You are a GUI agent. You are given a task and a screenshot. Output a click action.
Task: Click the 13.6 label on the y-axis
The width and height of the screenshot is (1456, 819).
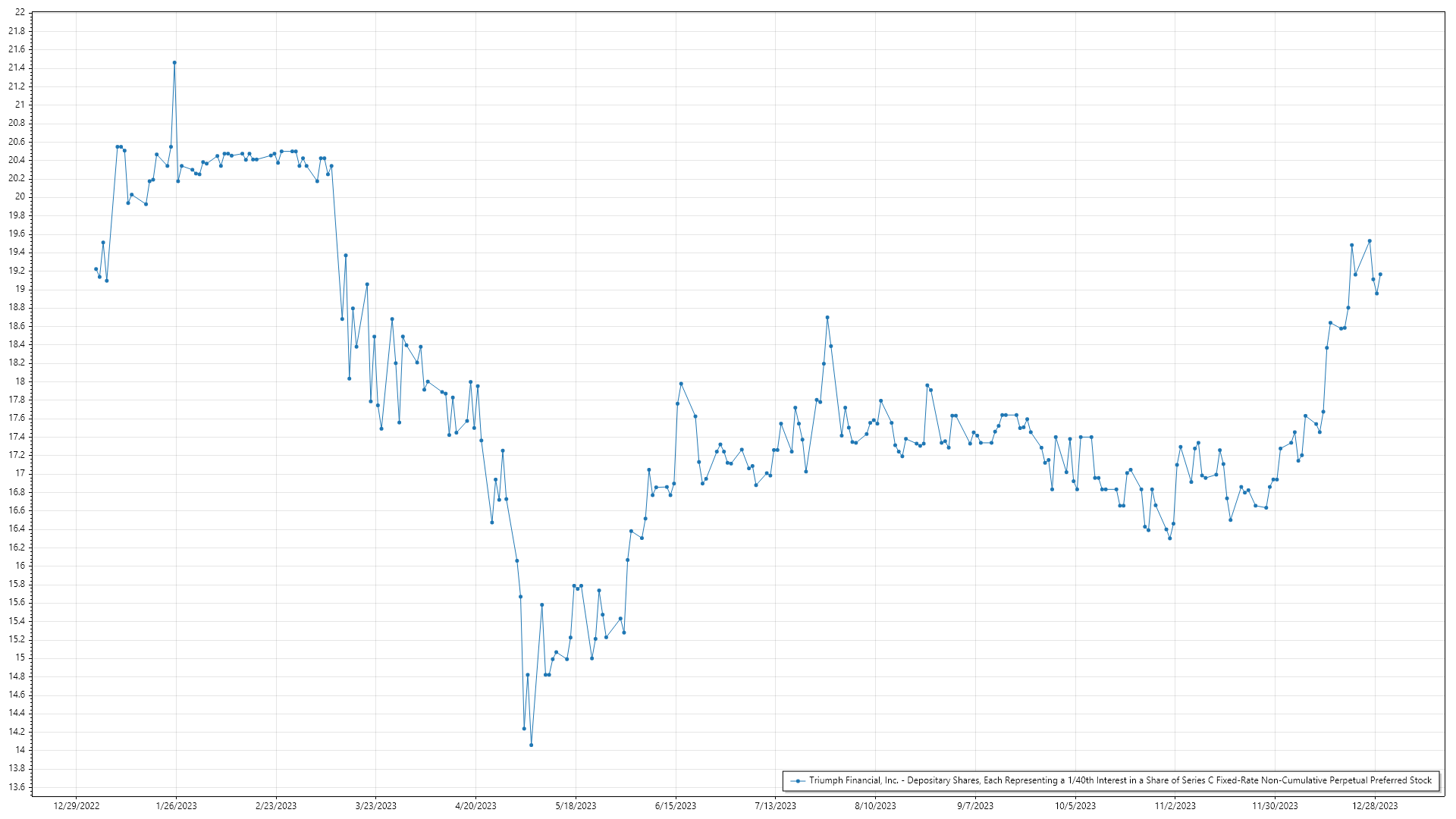[x=17, y=787]
